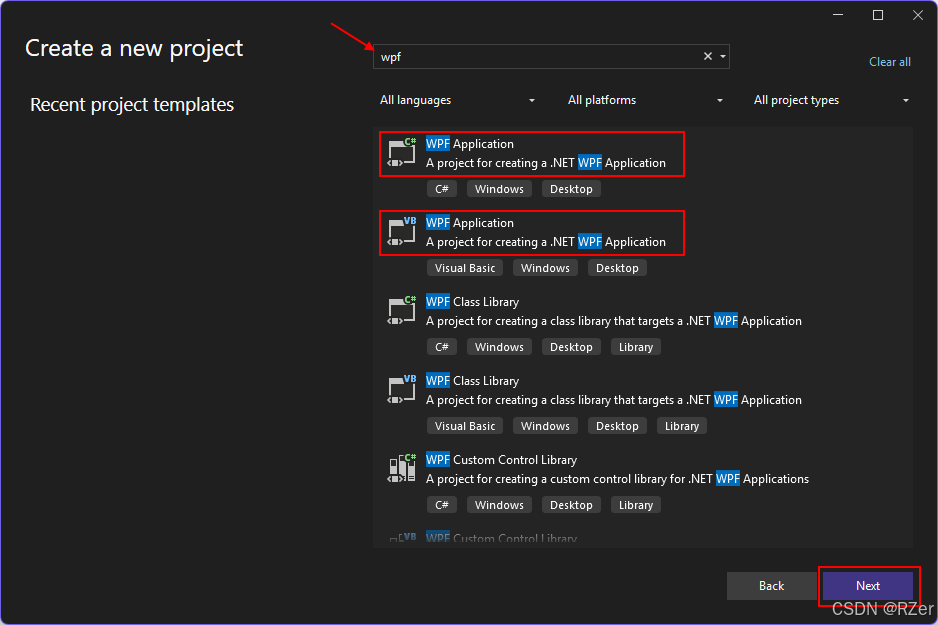Click the Visual Basic tag under WPF Application

point(465,268)
